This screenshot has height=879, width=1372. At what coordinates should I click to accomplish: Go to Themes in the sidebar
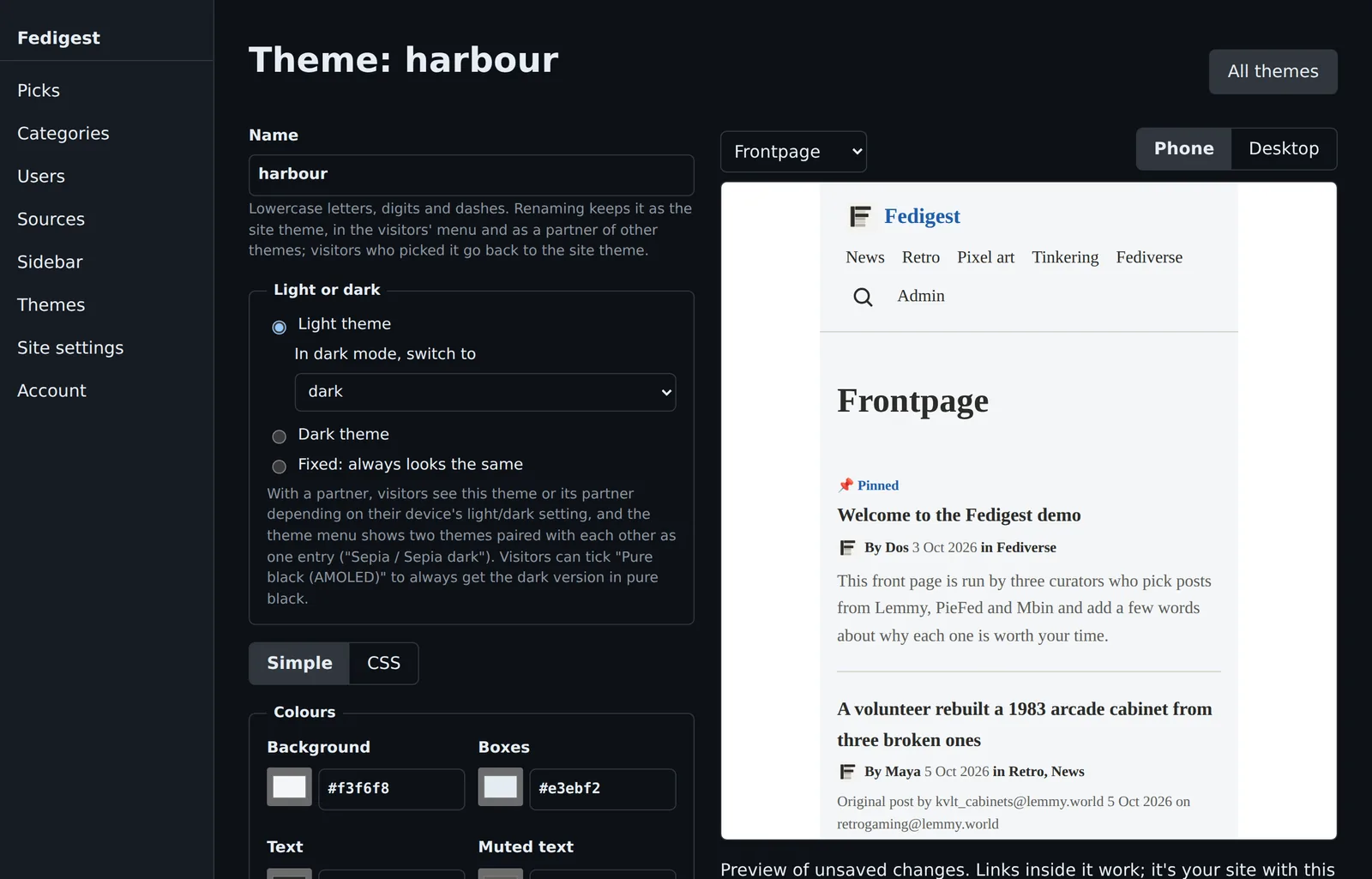pos(51,304)
